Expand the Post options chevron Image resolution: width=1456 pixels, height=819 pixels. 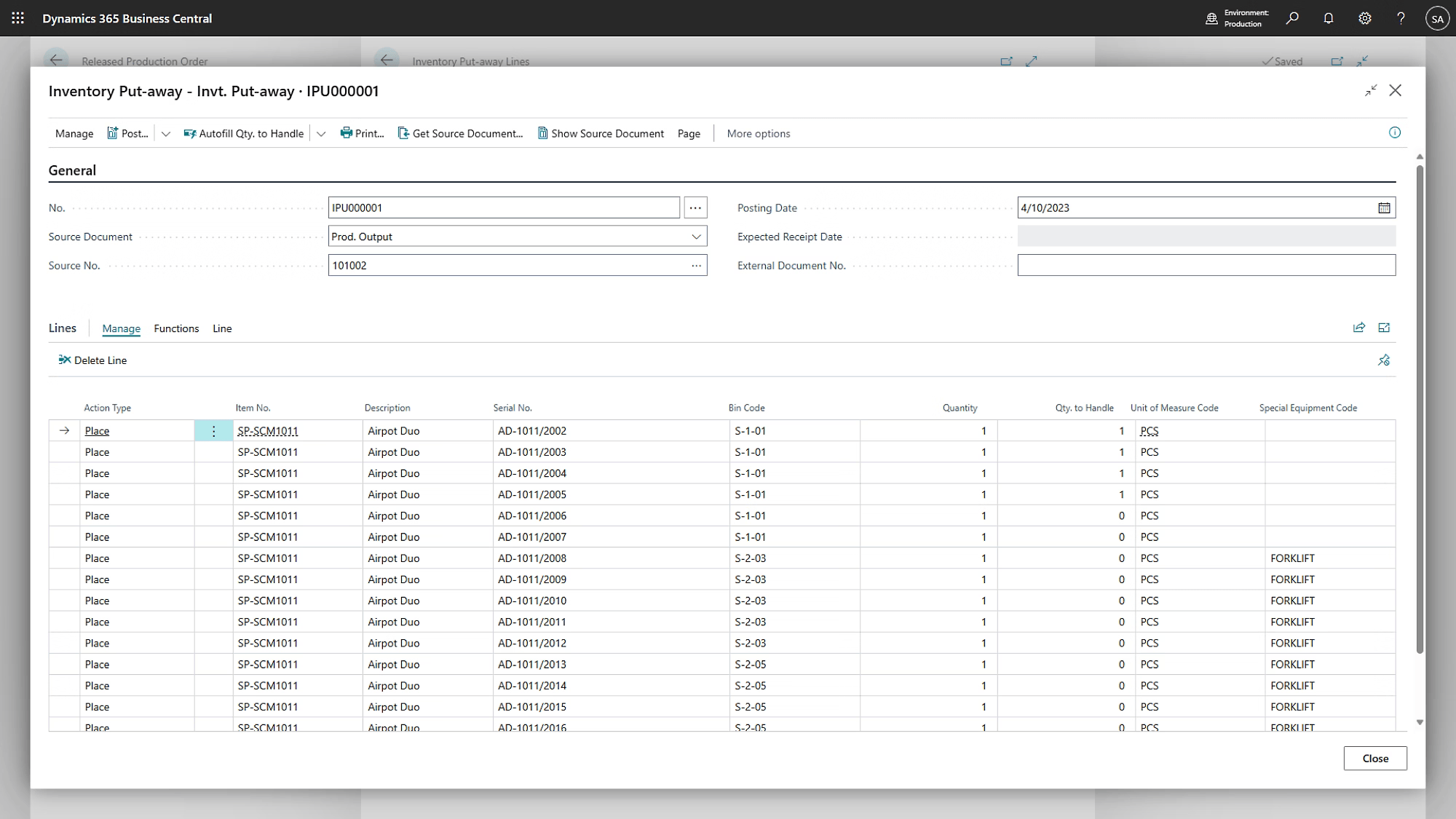(x=166, y=134)
